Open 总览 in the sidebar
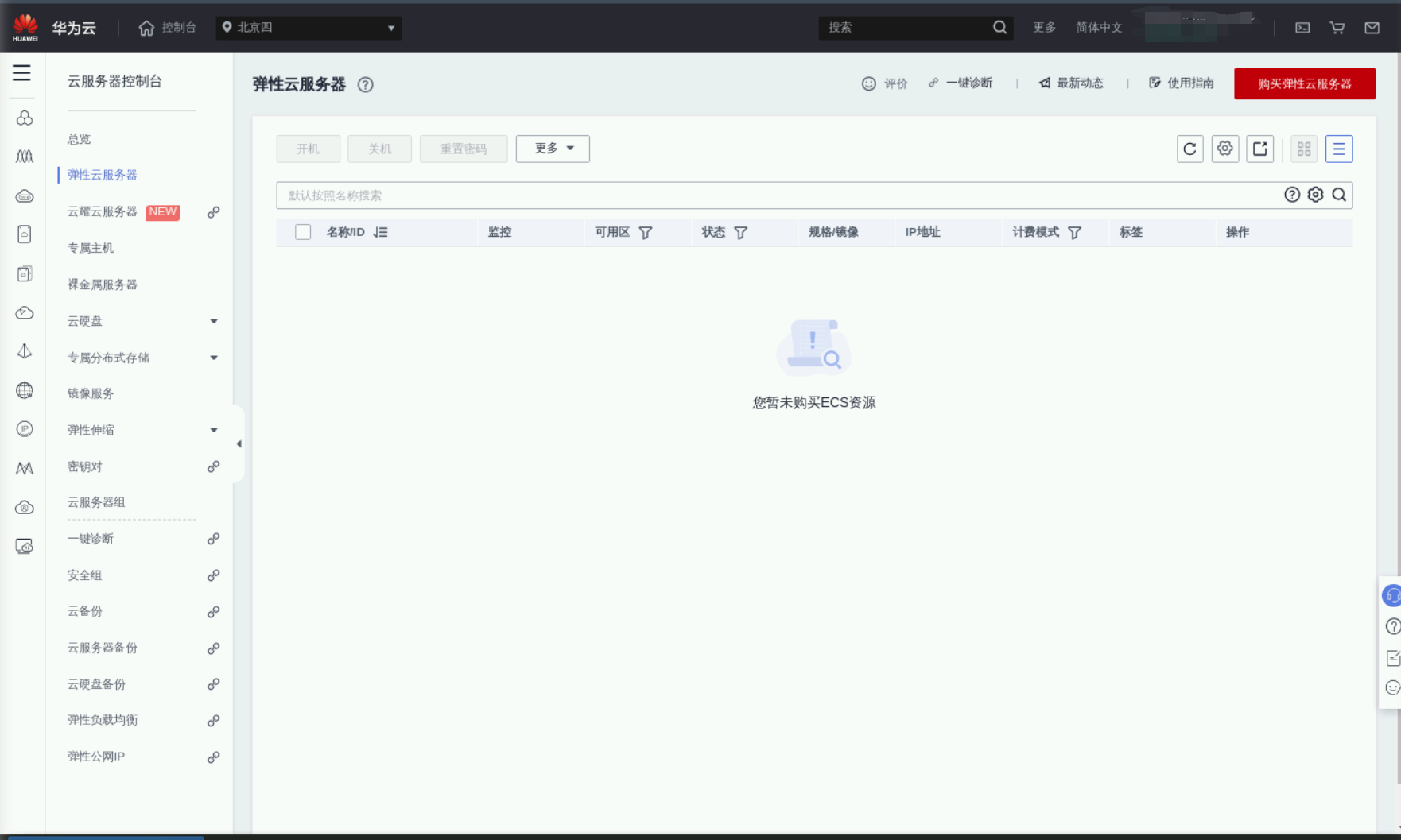Image resolution: width=1401 pixels, height=840 pixels. pyautogui.click(x=80, y=139)
